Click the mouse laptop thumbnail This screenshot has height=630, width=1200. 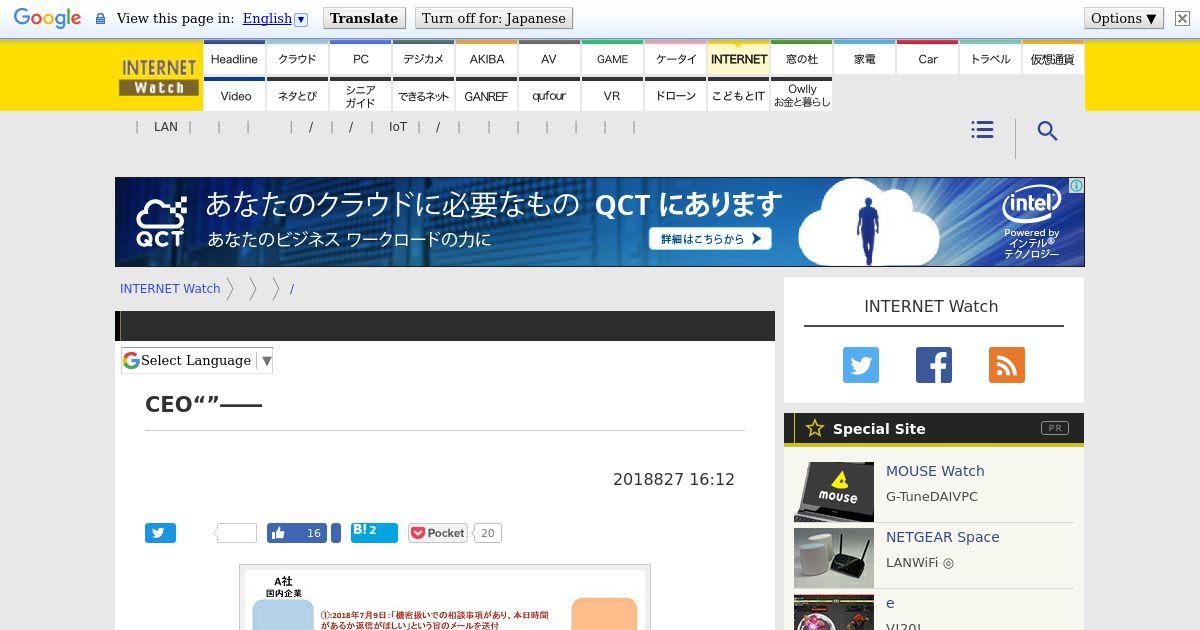click(x=834, y=491)
